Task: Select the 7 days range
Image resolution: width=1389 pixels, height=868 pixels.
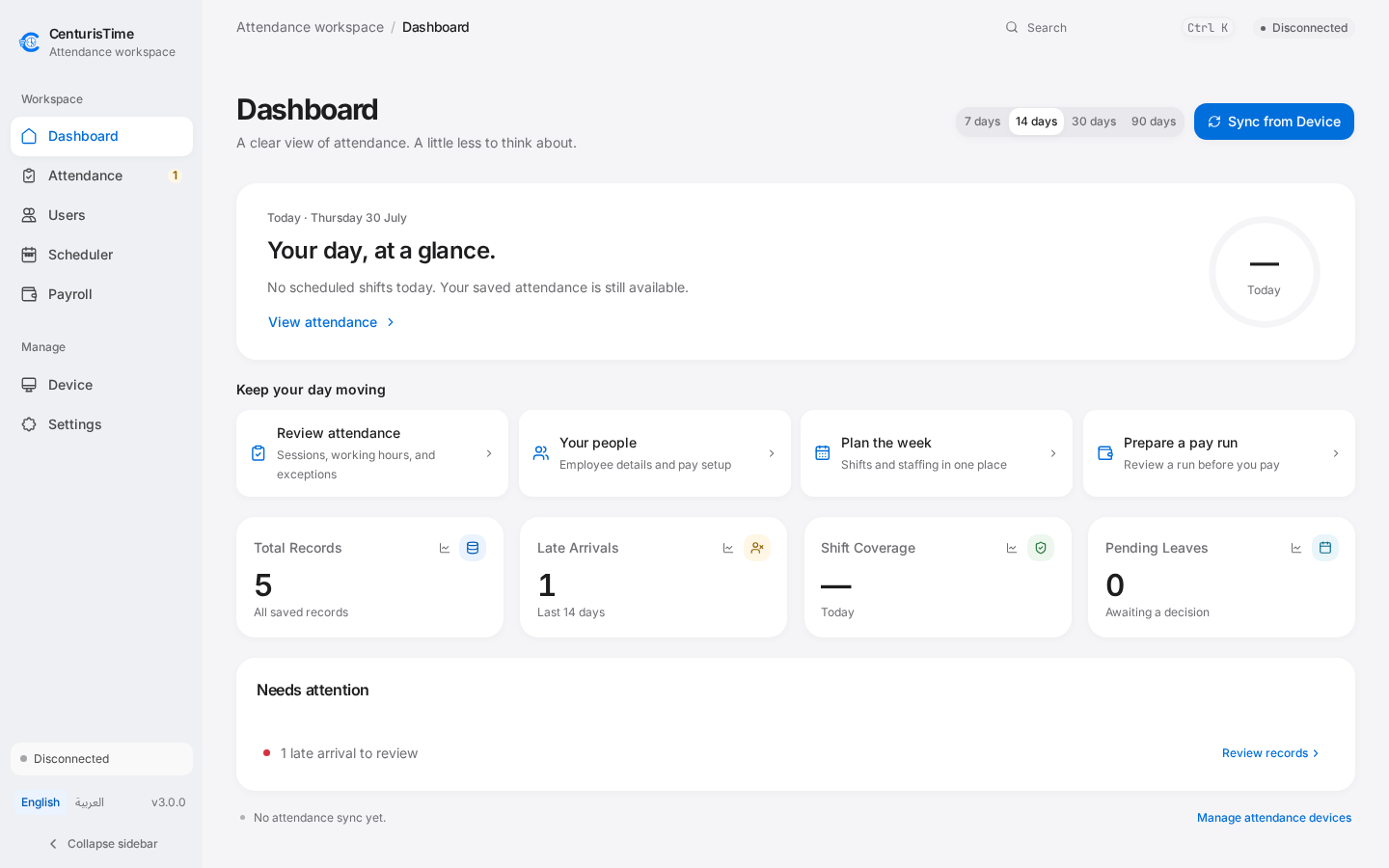Action: point(983,122)
